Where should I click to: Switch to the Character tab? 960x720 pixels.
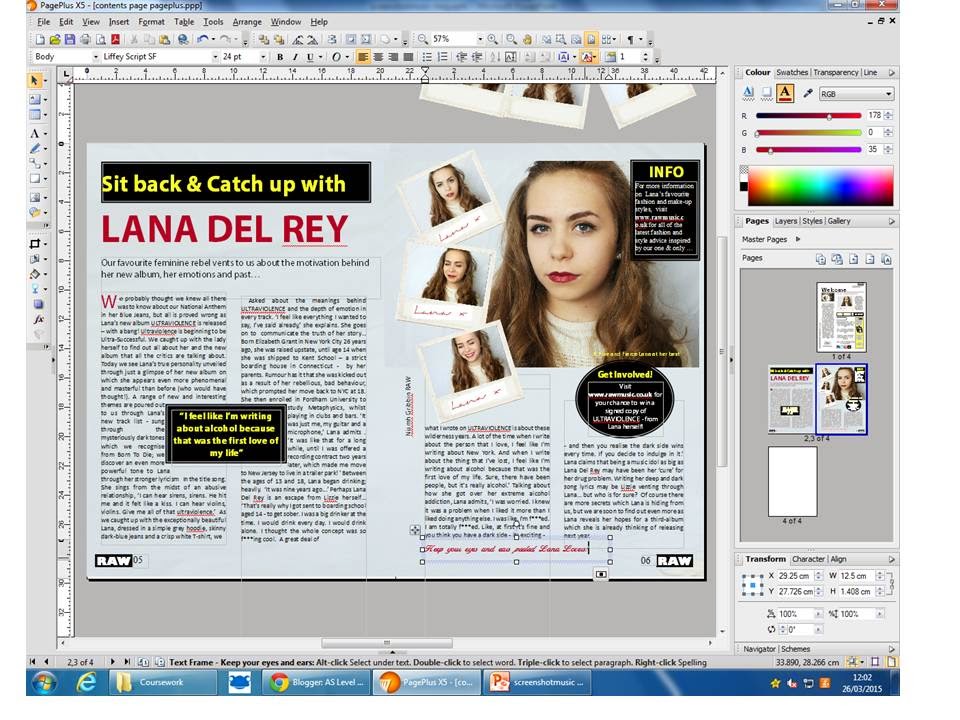pos(808,559)
